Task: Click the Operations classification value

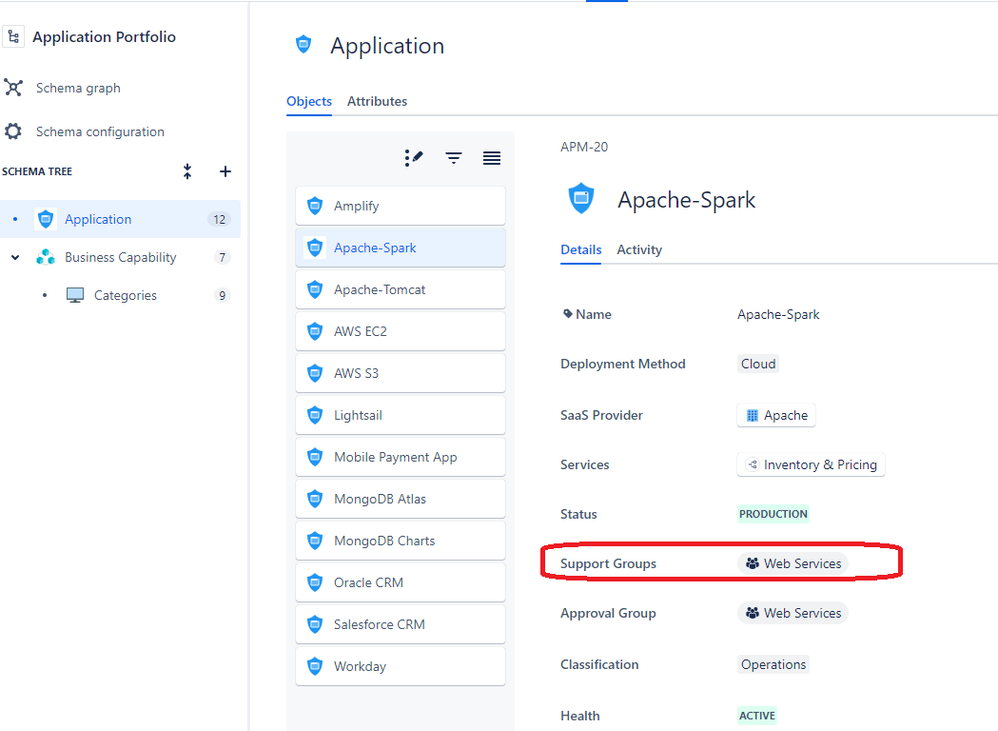Action: (773, 664)
